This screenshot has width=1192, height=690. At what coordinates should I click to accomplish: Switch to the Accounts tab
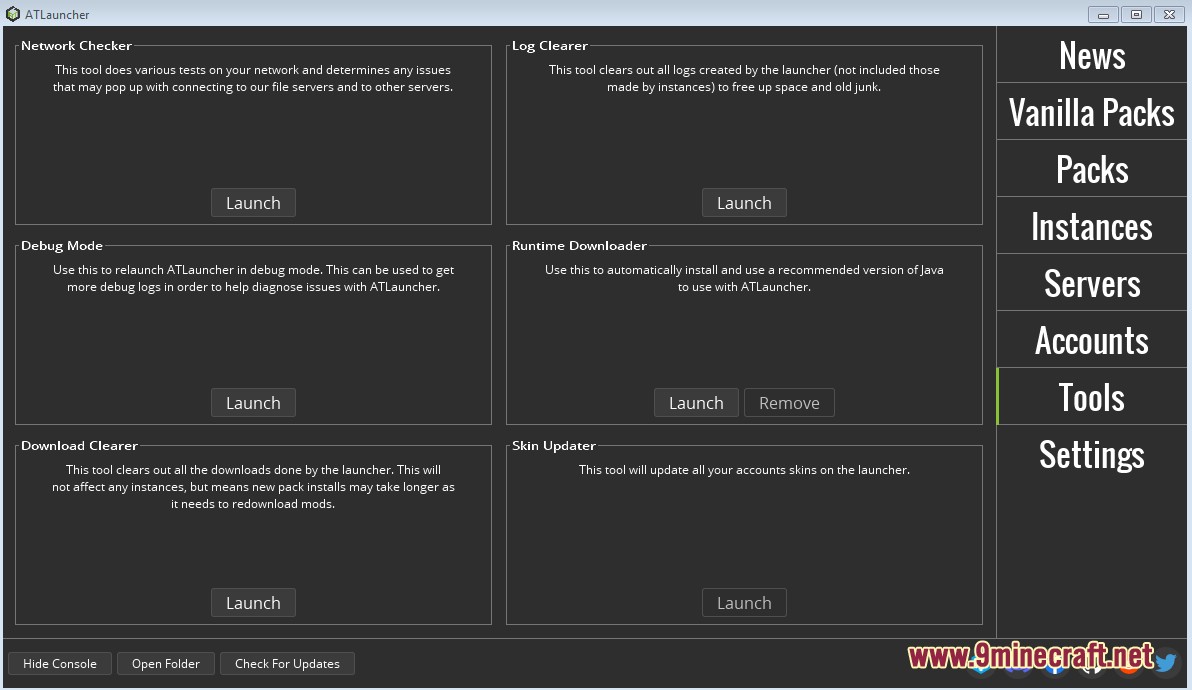coord(1092,340)
